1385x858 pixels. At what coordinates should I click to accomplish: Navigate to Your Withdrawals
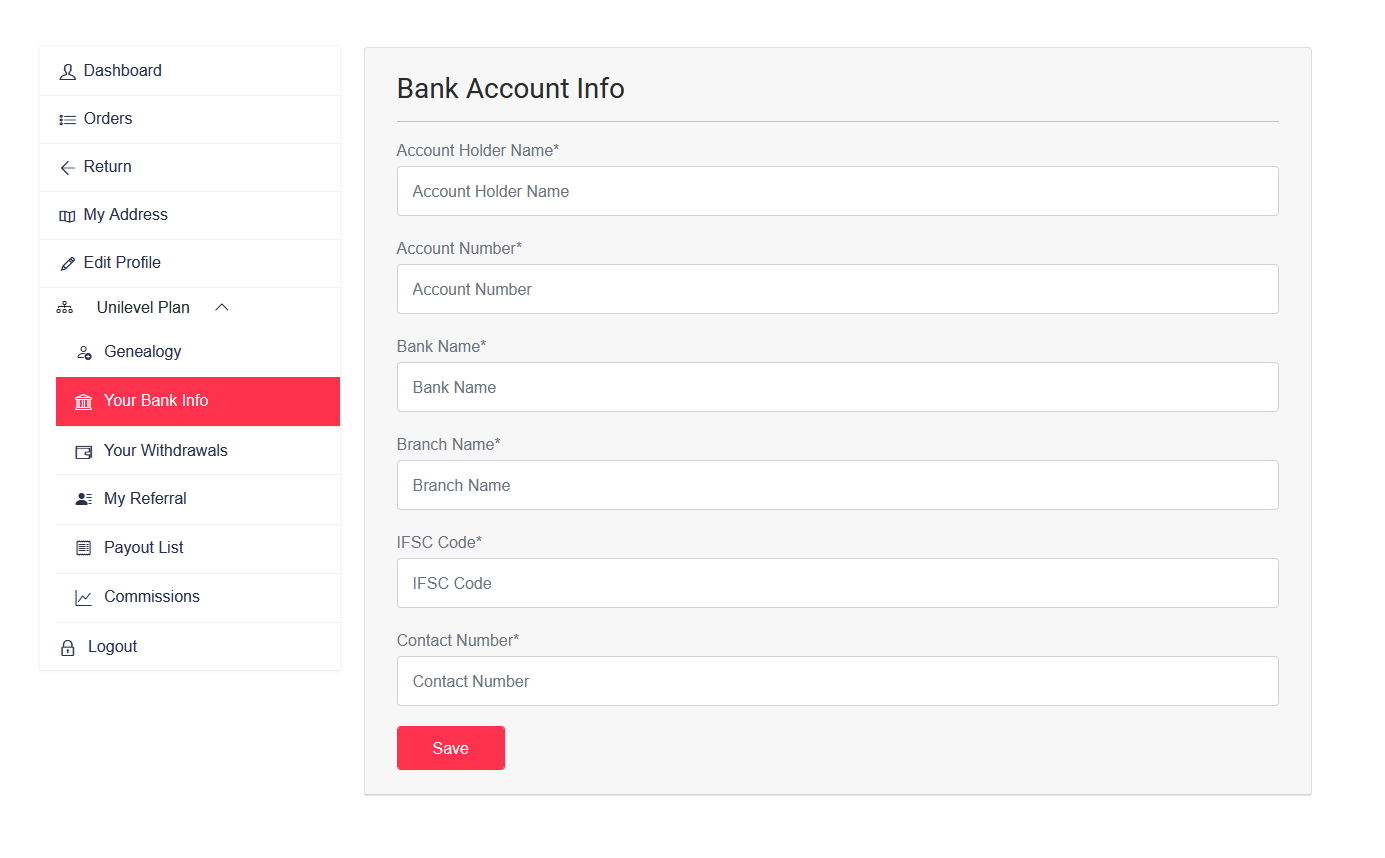[x=166, y=451]
